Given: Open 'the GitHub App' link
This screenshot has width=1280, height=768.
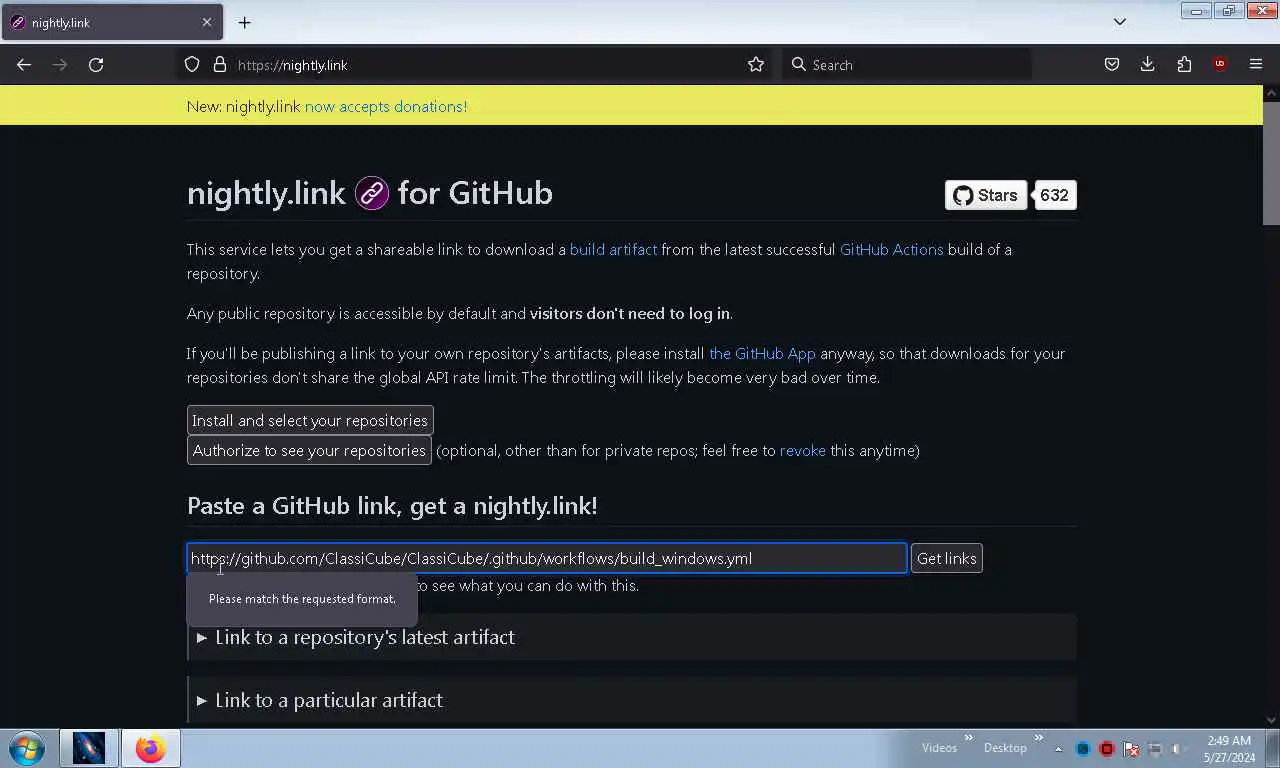Looking at the screenshot, I should coord(762,354).
